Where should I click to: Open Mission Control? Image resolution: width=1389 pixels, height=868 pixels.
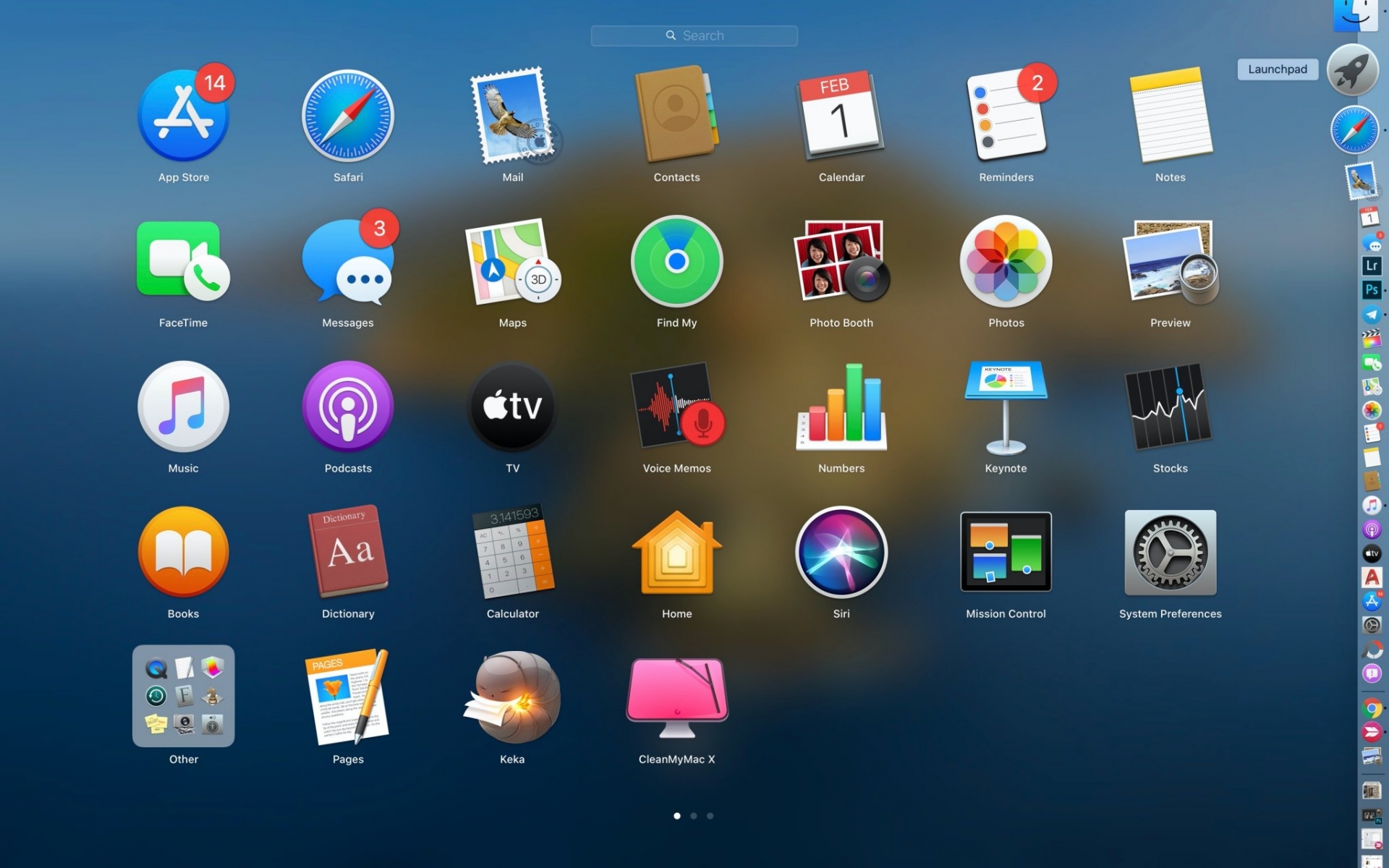[x=1006, y=552]
